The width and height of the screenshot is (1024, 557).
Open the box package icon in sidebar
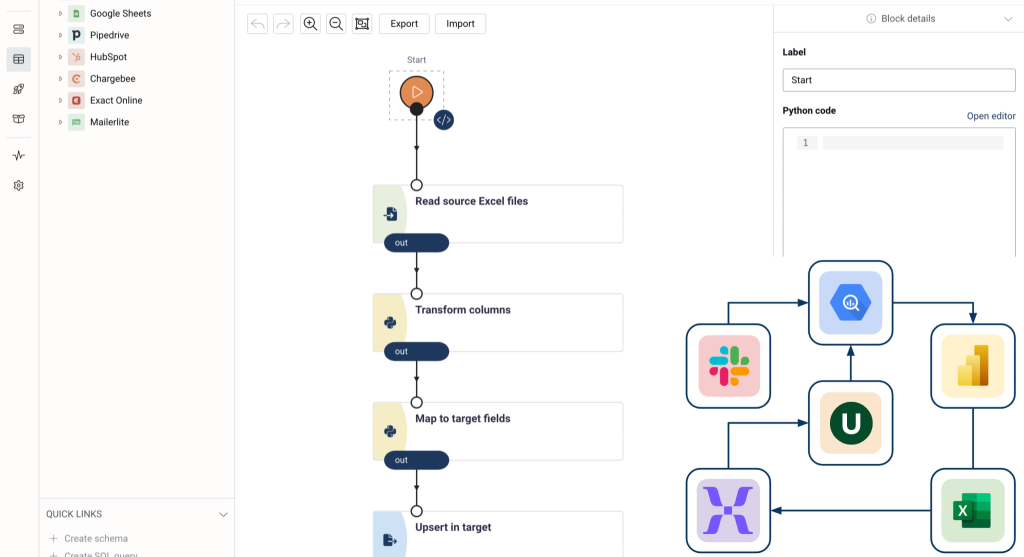pos(18,119)
